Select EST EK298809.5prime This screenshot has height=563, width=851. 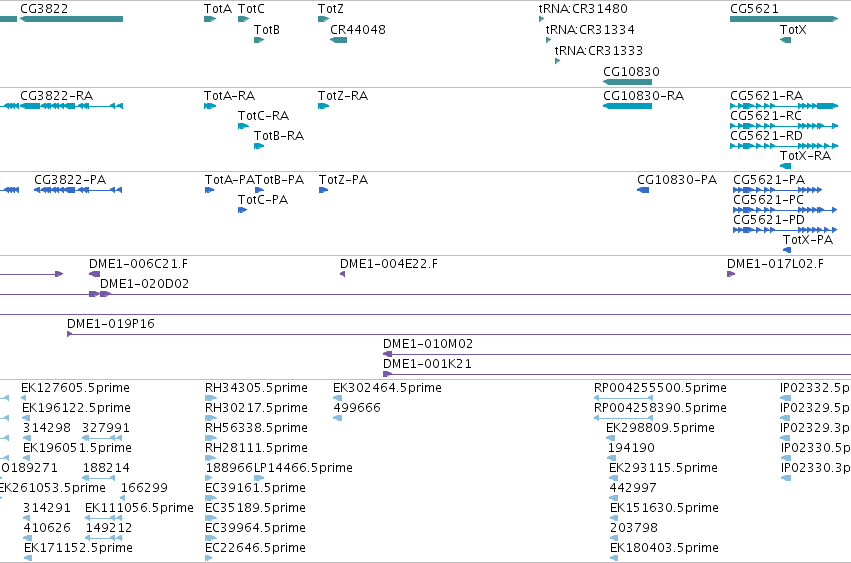[612, 438]
